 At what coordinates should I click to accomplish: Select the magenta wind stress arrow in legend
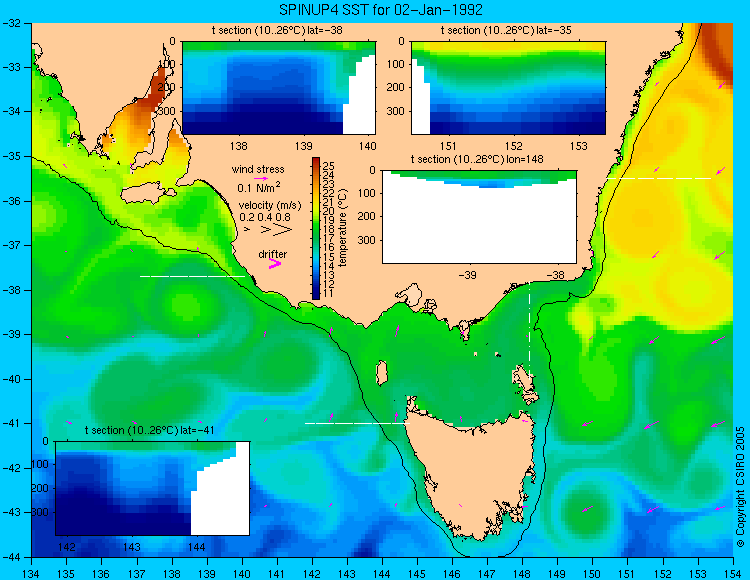[x=261, y=178]
